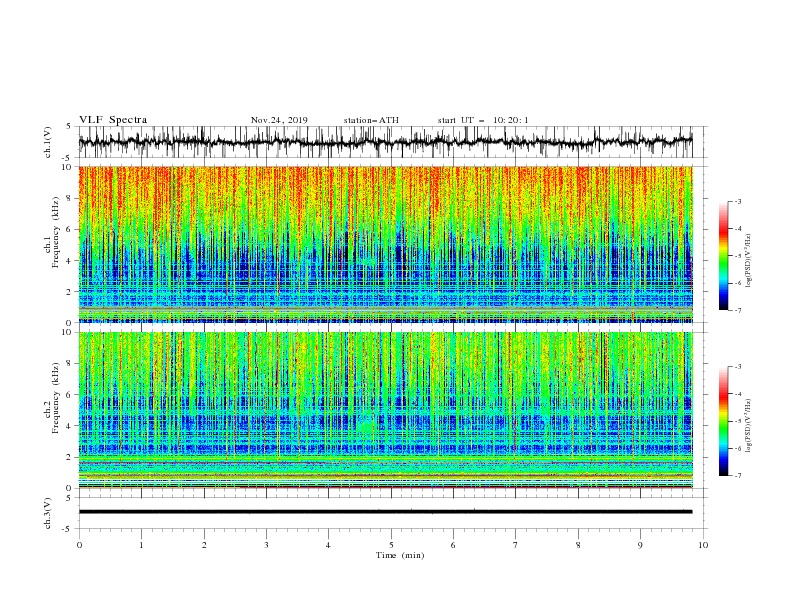792x612 pixels.
Task: Click the date "Nov.24, 2019"
Action: (x=279, y=120)
